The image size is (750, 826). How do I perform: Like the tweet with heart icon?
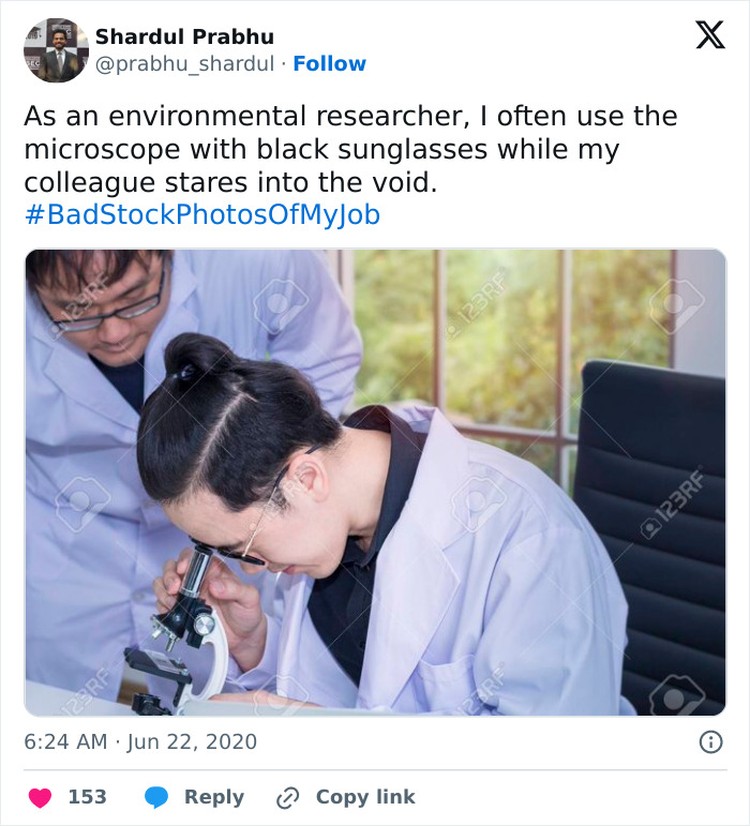pyautogui.click(x=40, y=798)
